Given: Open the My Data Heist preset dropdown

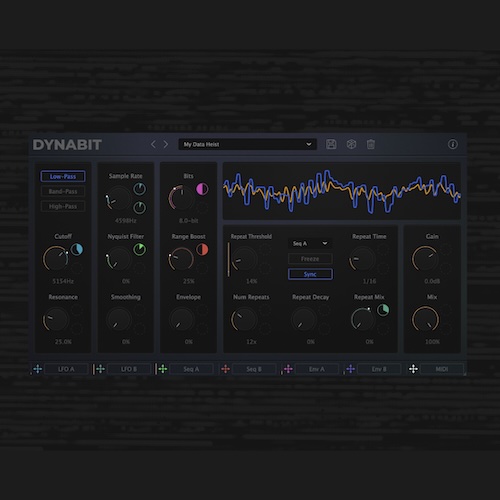Looking at the screenshot, I should coord(248,144).
